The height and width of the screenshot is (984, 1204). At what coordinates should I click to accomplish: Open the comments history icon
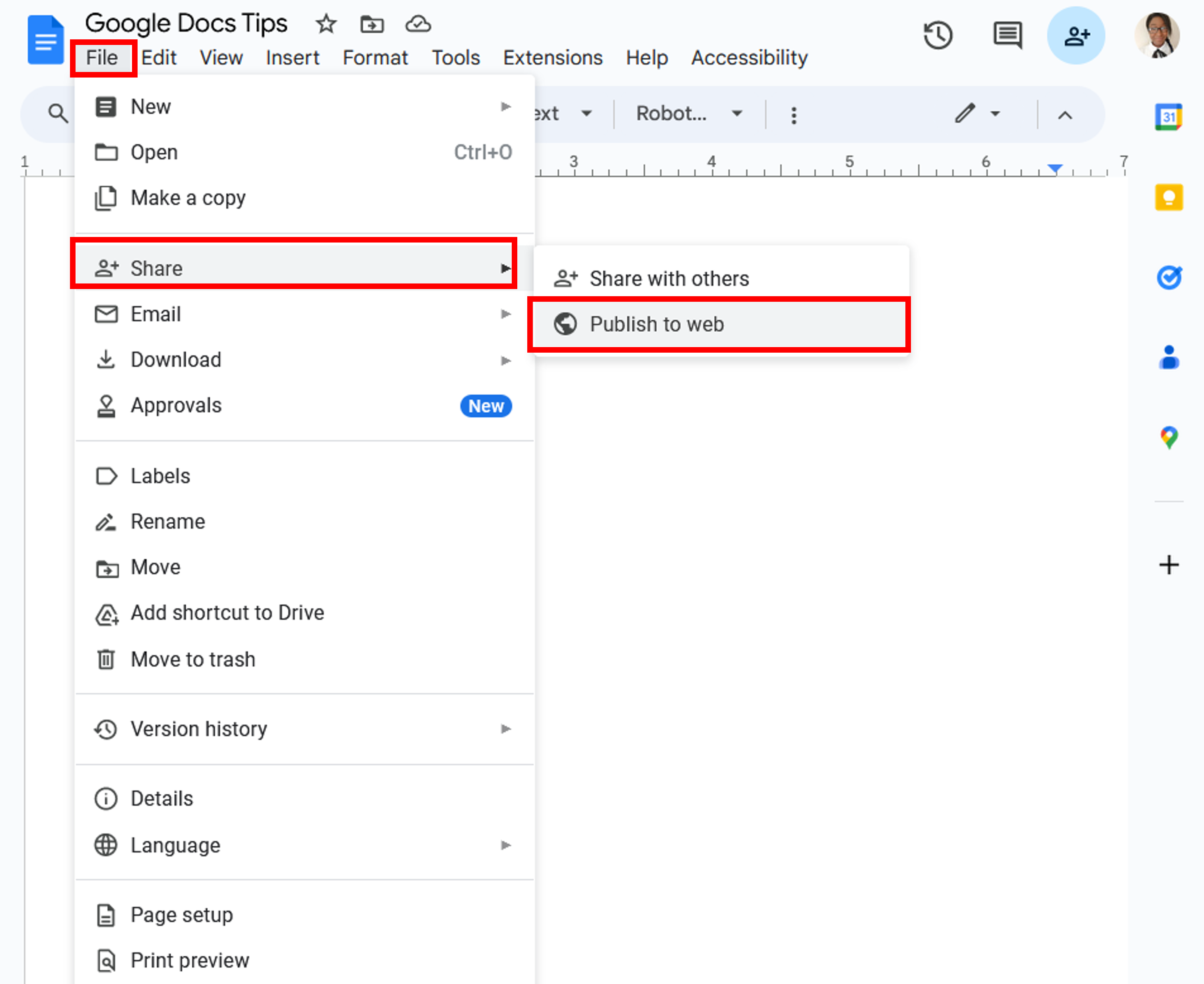(x=1007, y=35)
